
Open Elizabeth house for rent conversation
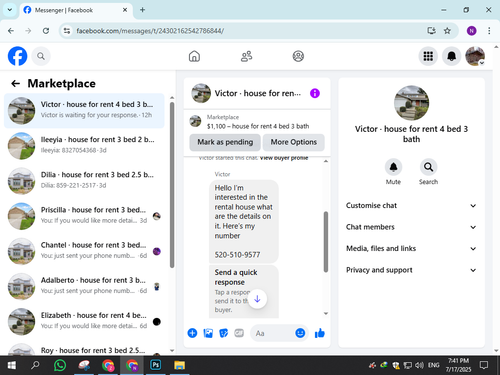click(84, 322)
